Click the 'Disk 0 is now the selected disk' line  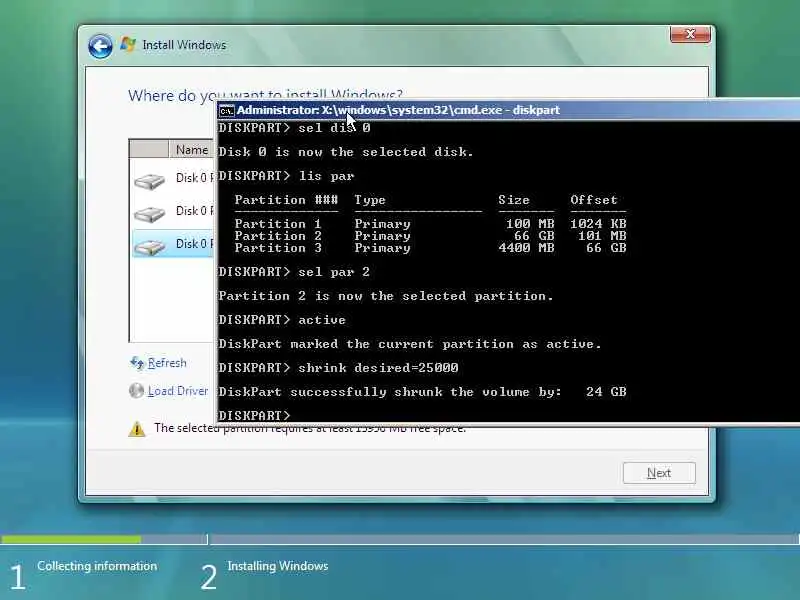coord(346,152)
